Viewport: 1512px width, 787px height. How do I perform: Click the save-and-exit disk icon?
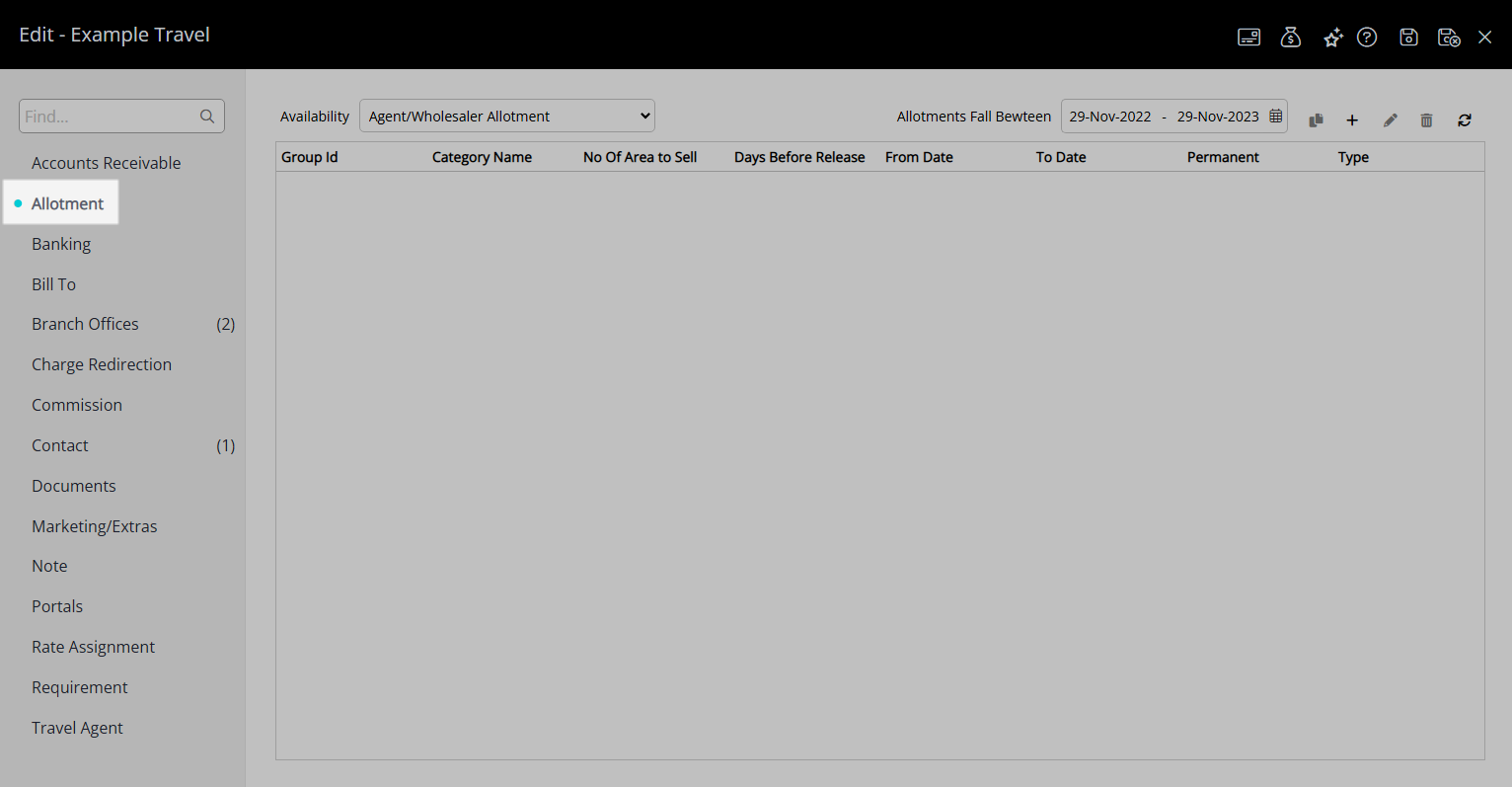[x=1449, y=38]
